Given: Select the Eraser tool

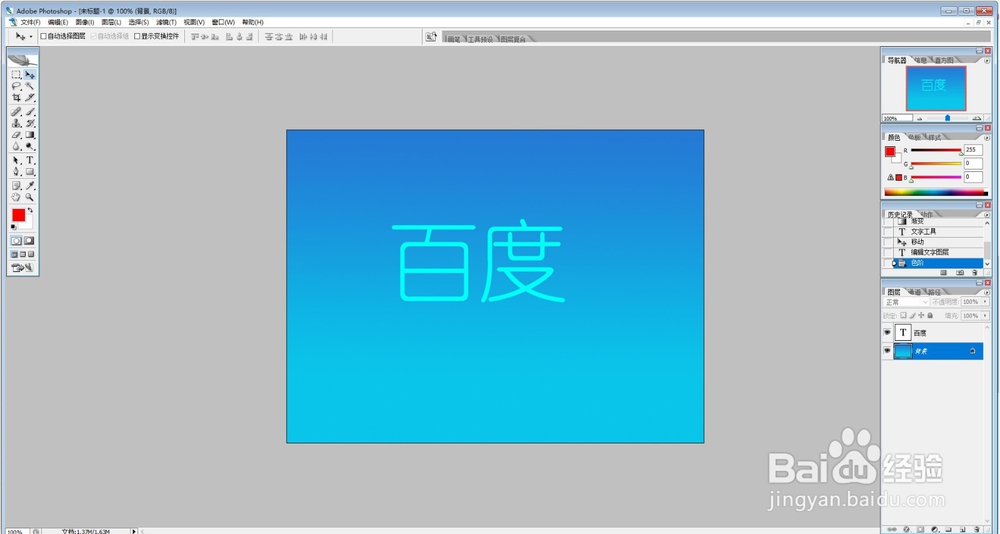Looking at the screenshot, I should tap(17, 135).
